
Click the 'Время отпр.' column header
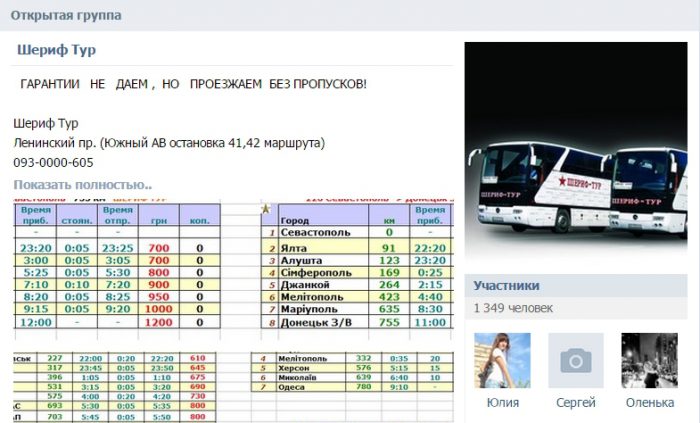click(x=118, y=215)
